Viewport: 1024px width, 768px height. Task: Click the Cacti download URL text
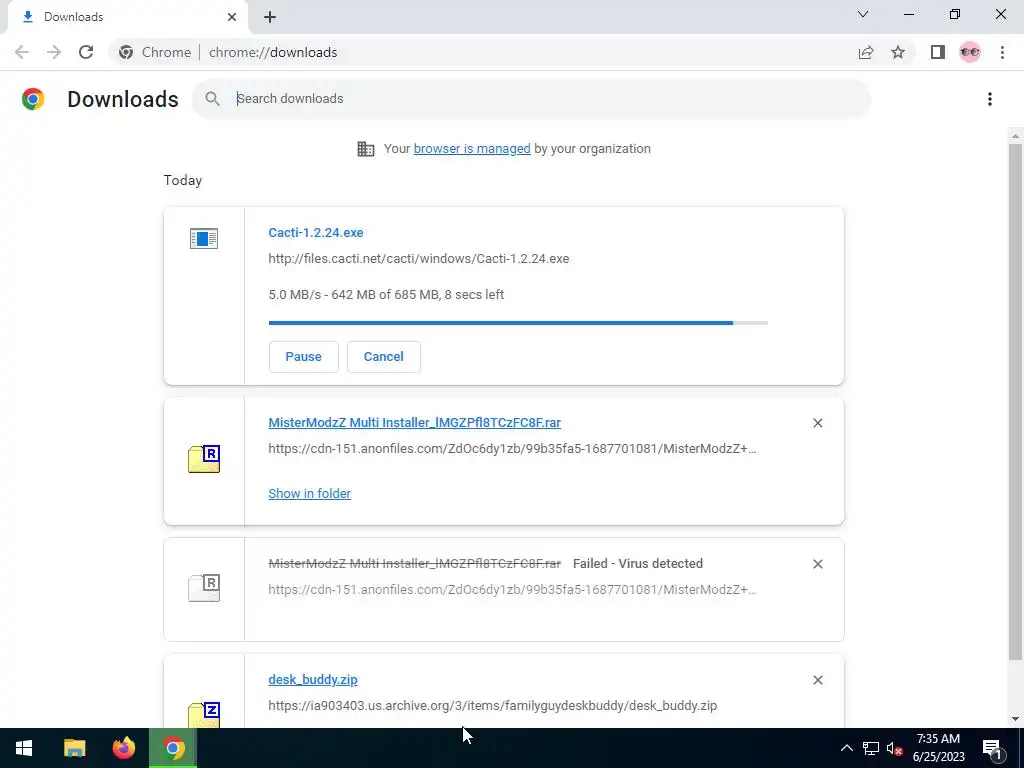tap(419, 259)
